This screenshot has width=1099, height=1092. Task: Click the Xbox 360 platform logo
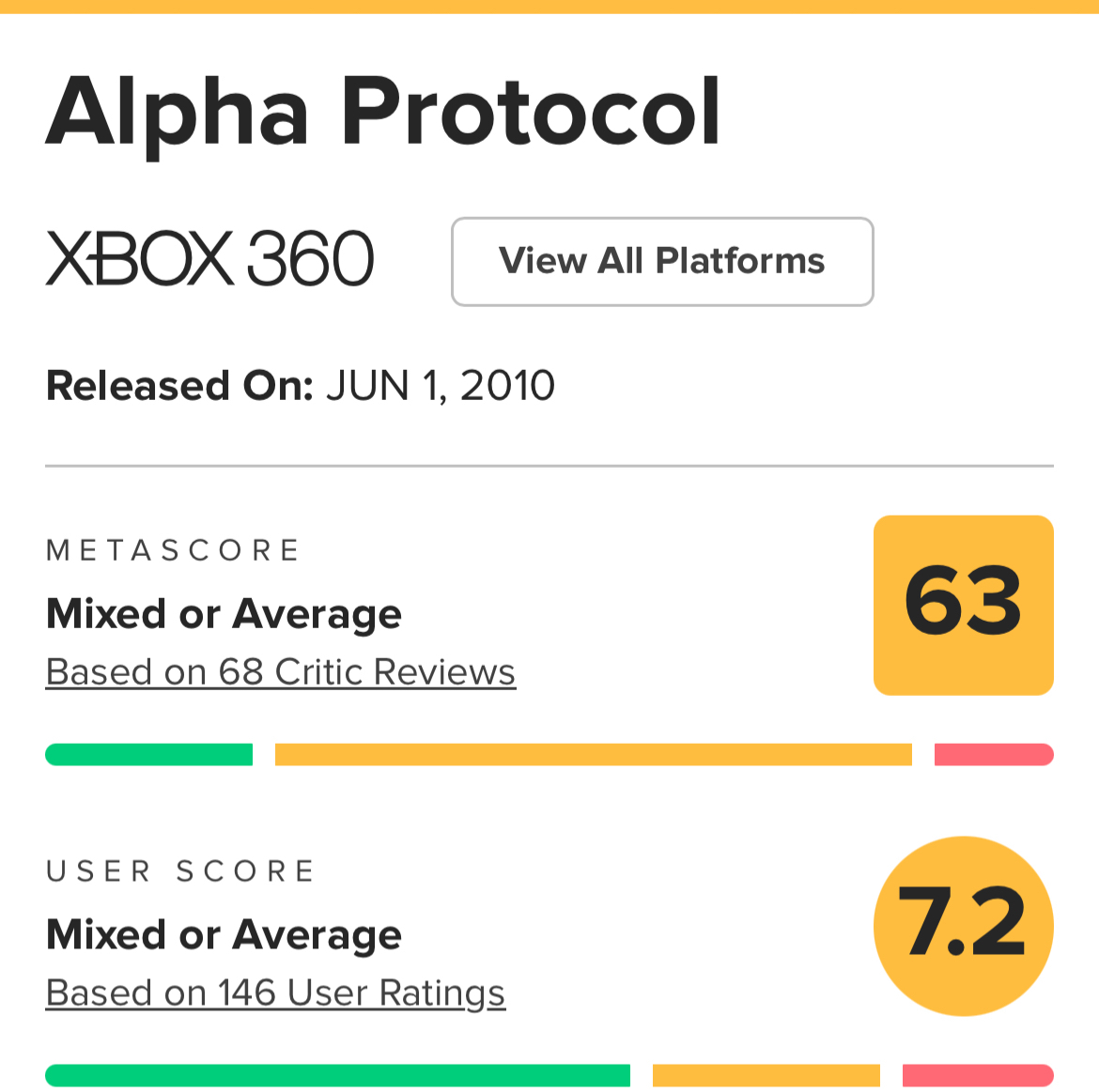point(209,259)
